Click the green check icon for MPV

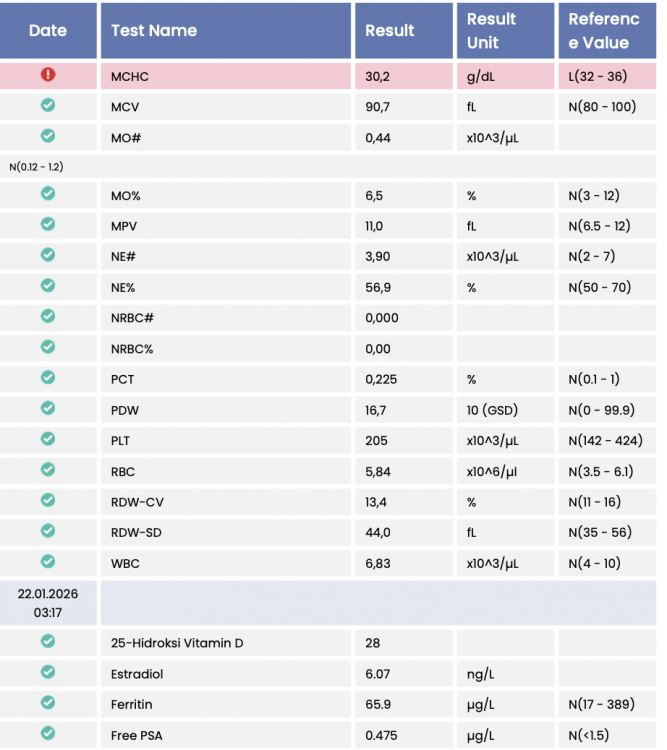(x=48, y=224)
